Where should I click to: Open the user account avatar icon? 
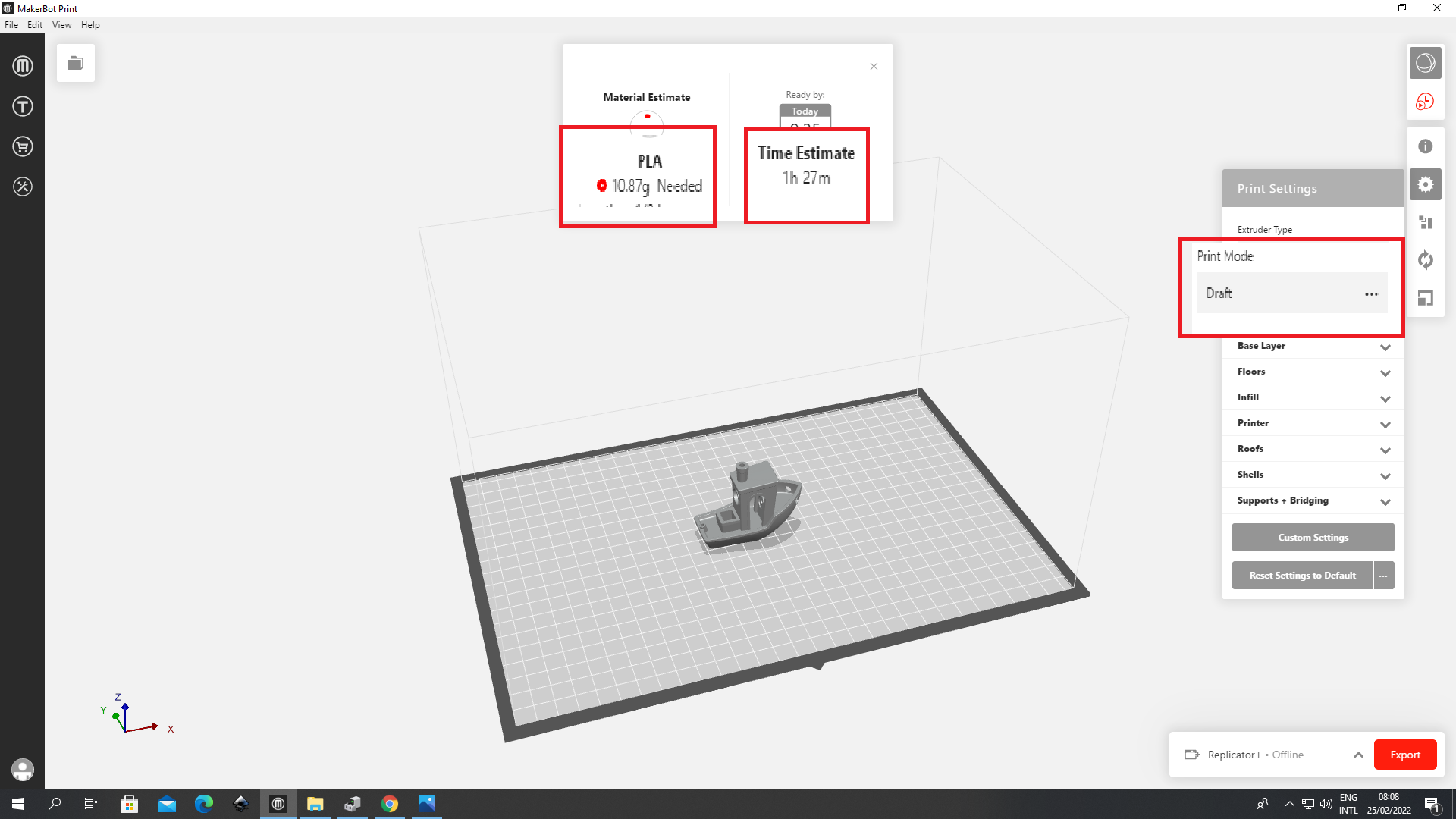click(23, 770)
